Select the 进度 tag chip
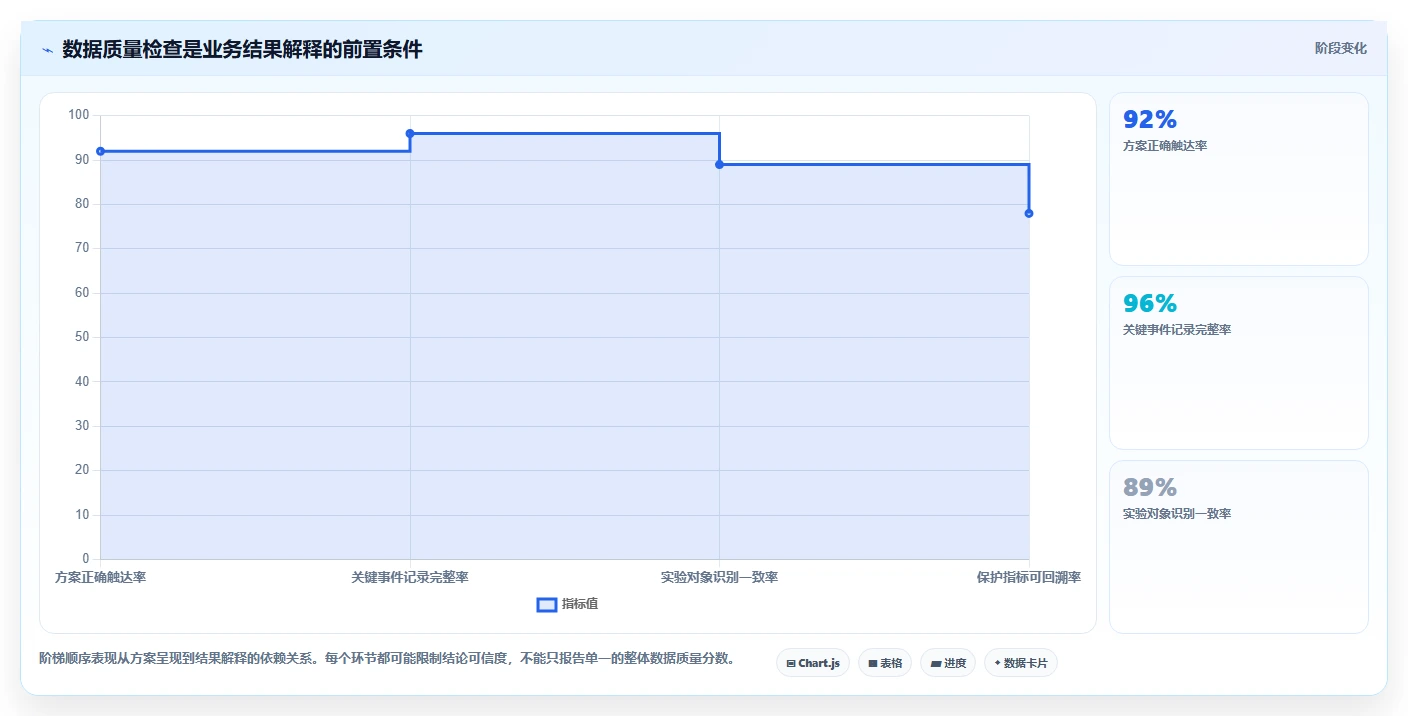The width and height of the screenshot is (1408, 716). coord(947,663)
